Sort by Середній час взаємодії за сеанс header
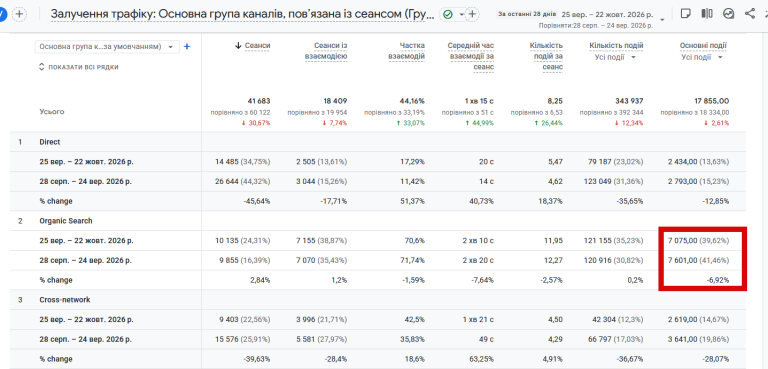 tap(470, 56)
